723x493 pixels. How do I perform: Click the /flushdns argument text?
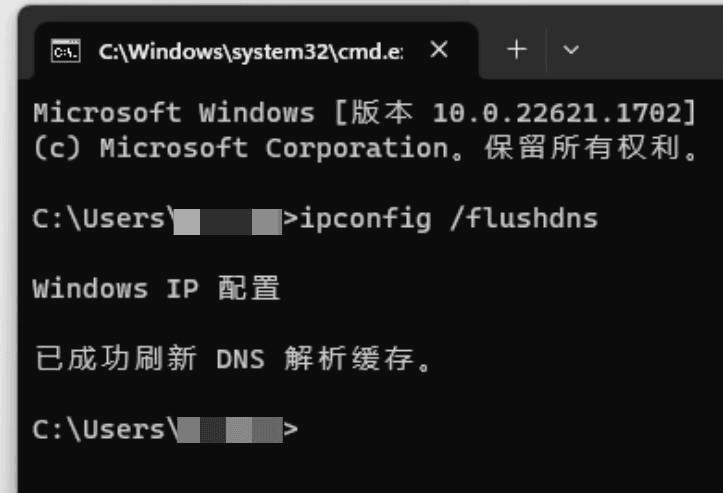524,218
